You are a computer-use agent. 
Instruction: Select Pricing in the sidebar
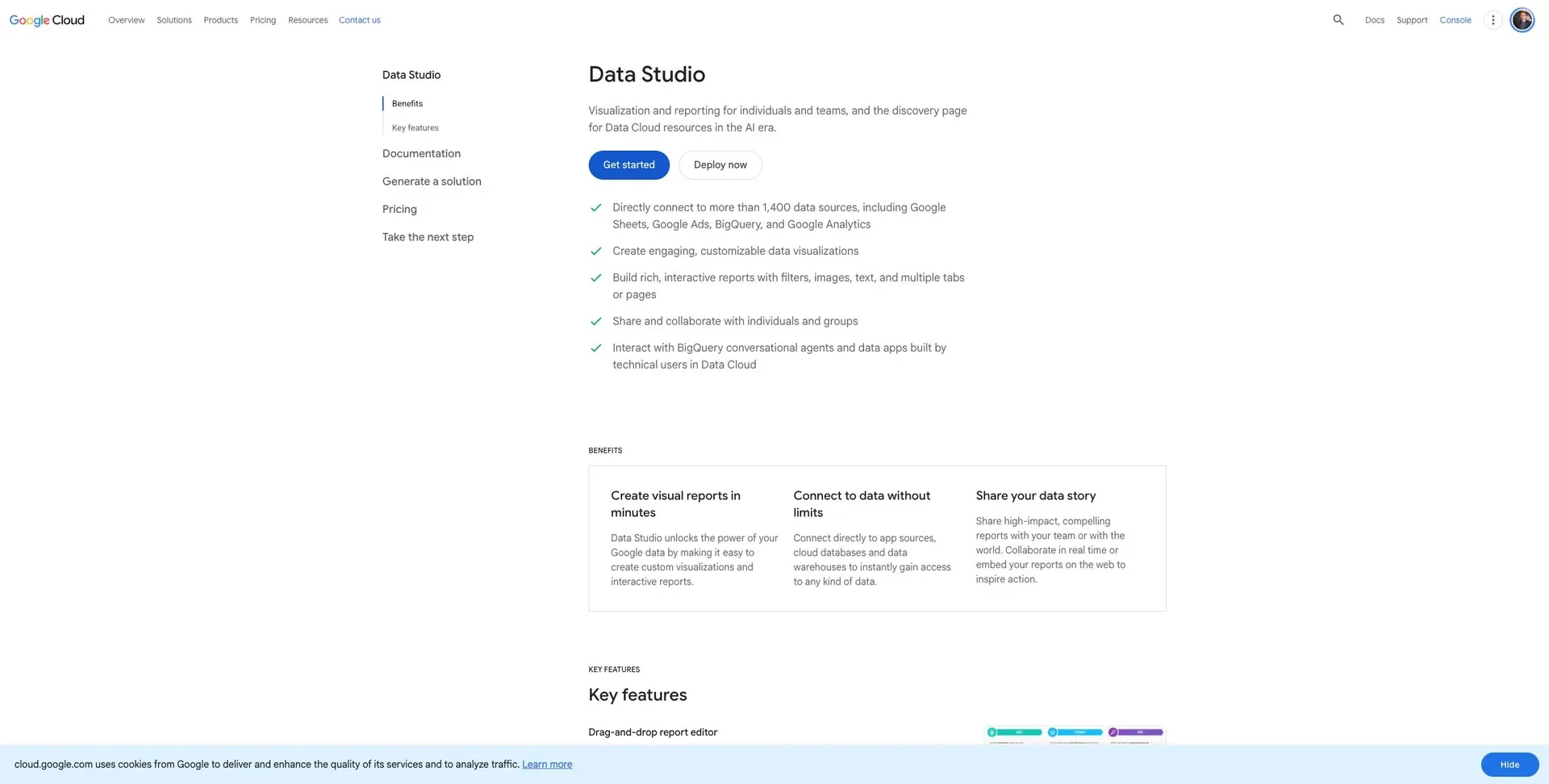click(x=399, y=209)
